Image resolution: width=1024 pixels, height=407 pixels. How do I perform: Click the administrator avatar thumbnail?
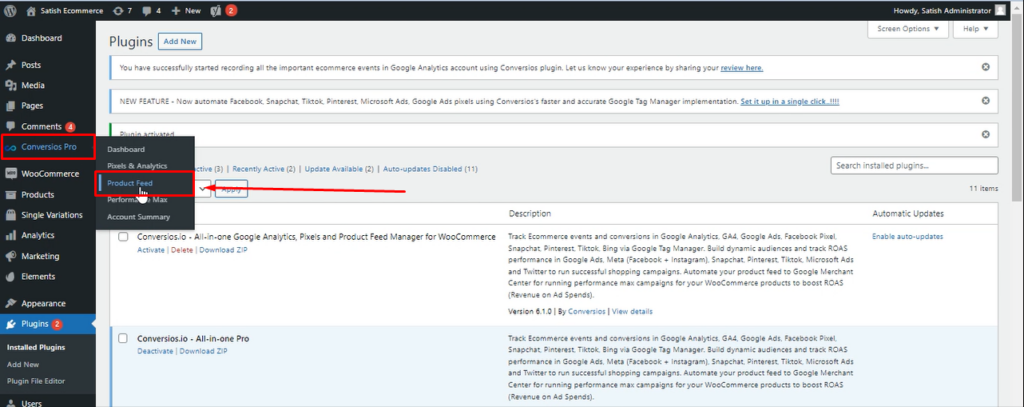point(1000,10)
